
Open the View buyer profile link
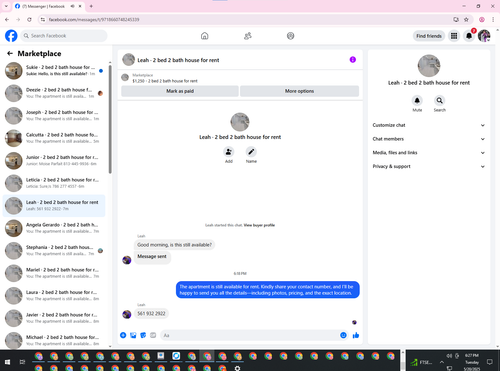(259, 225)
